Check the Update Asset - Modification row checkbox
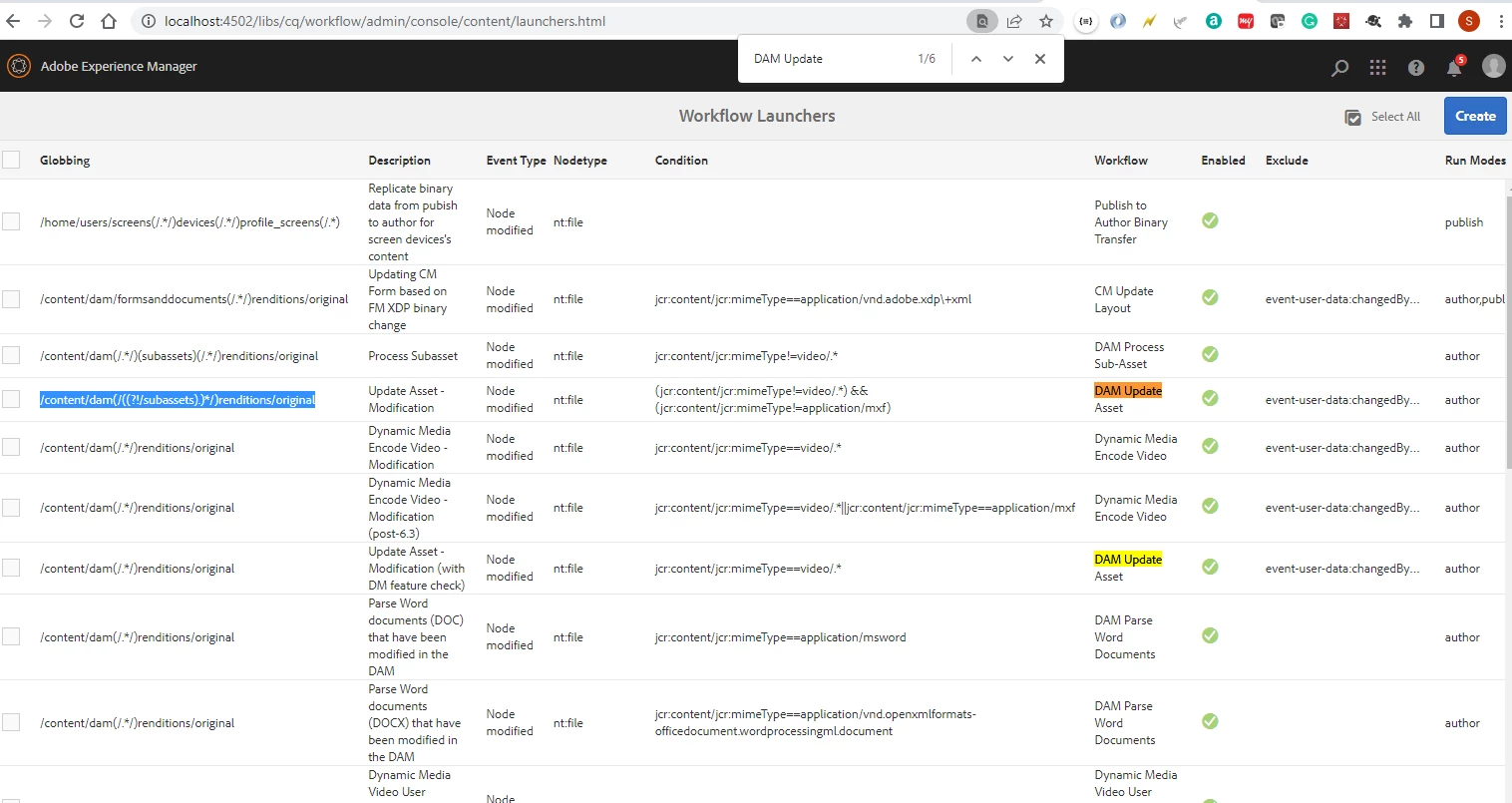The width and height of the screenshot is (1512, 803). (x=11, y=399)
